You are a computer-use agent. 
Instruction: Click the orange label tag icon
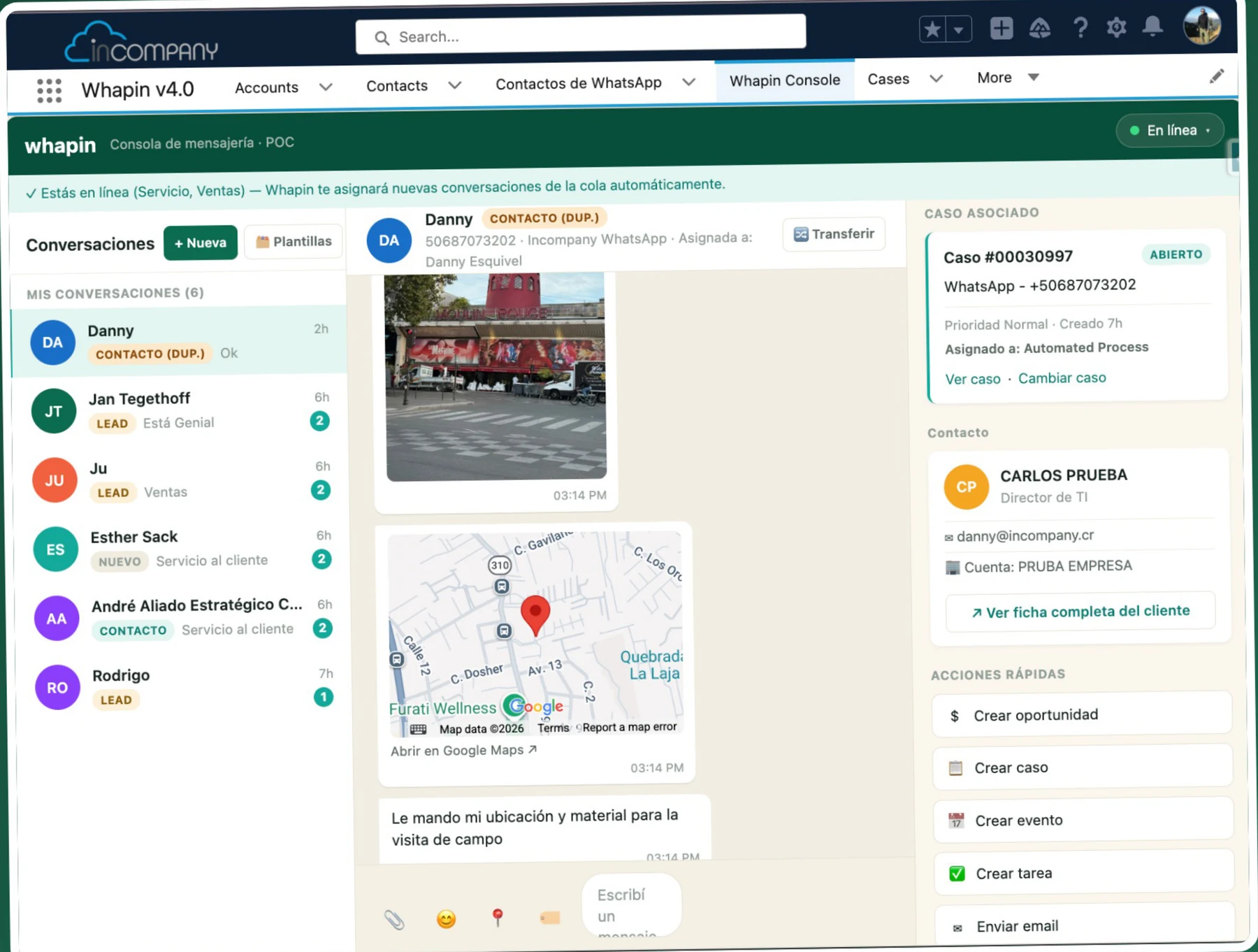click(x=550, y=917)
